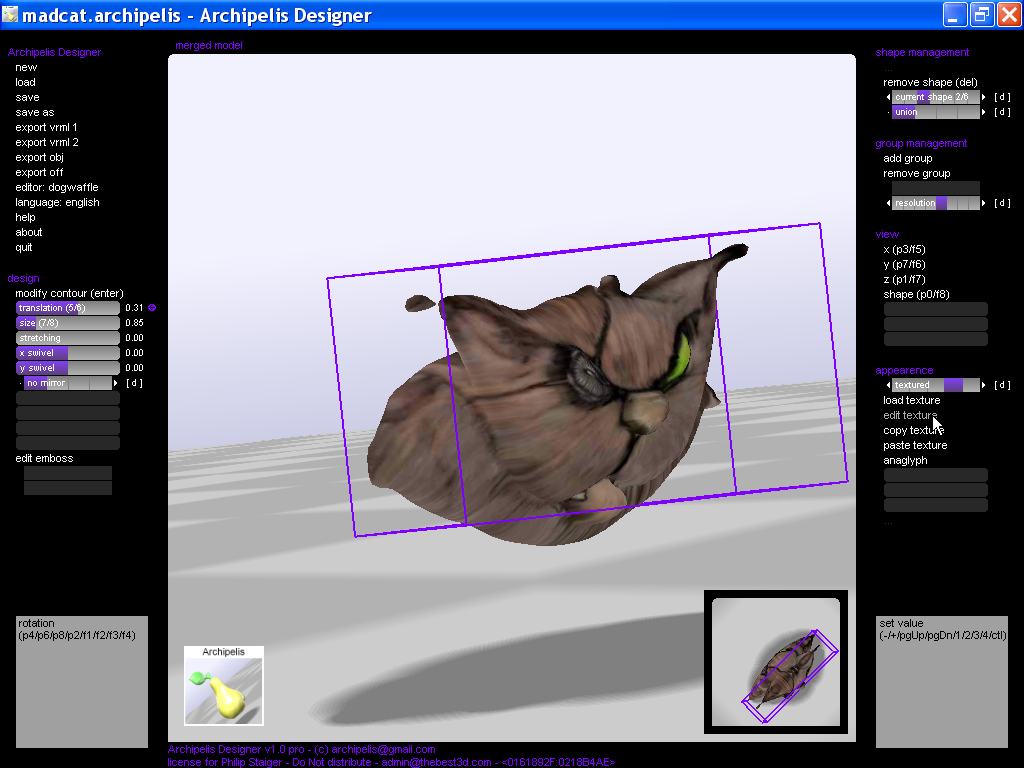Reset textured appearance with its [d] button
Screen dimensions: 1024x768
(x=1002, y=385)
